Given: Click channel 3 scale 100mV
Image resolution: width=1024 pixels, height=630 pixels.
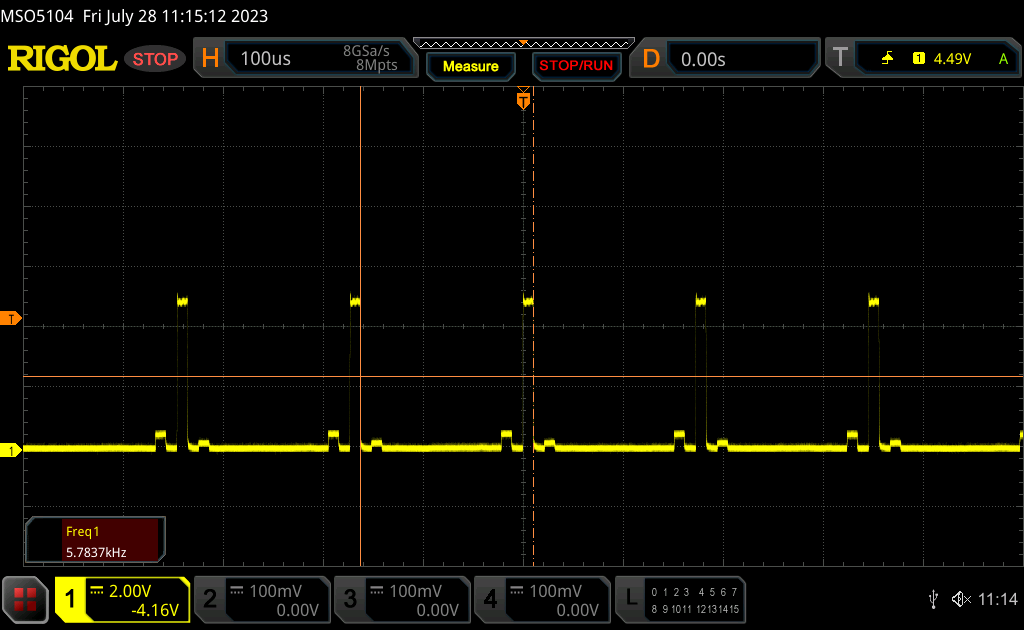Looking at the screenshot, I should pyautogui.click(x=416, y=591).
